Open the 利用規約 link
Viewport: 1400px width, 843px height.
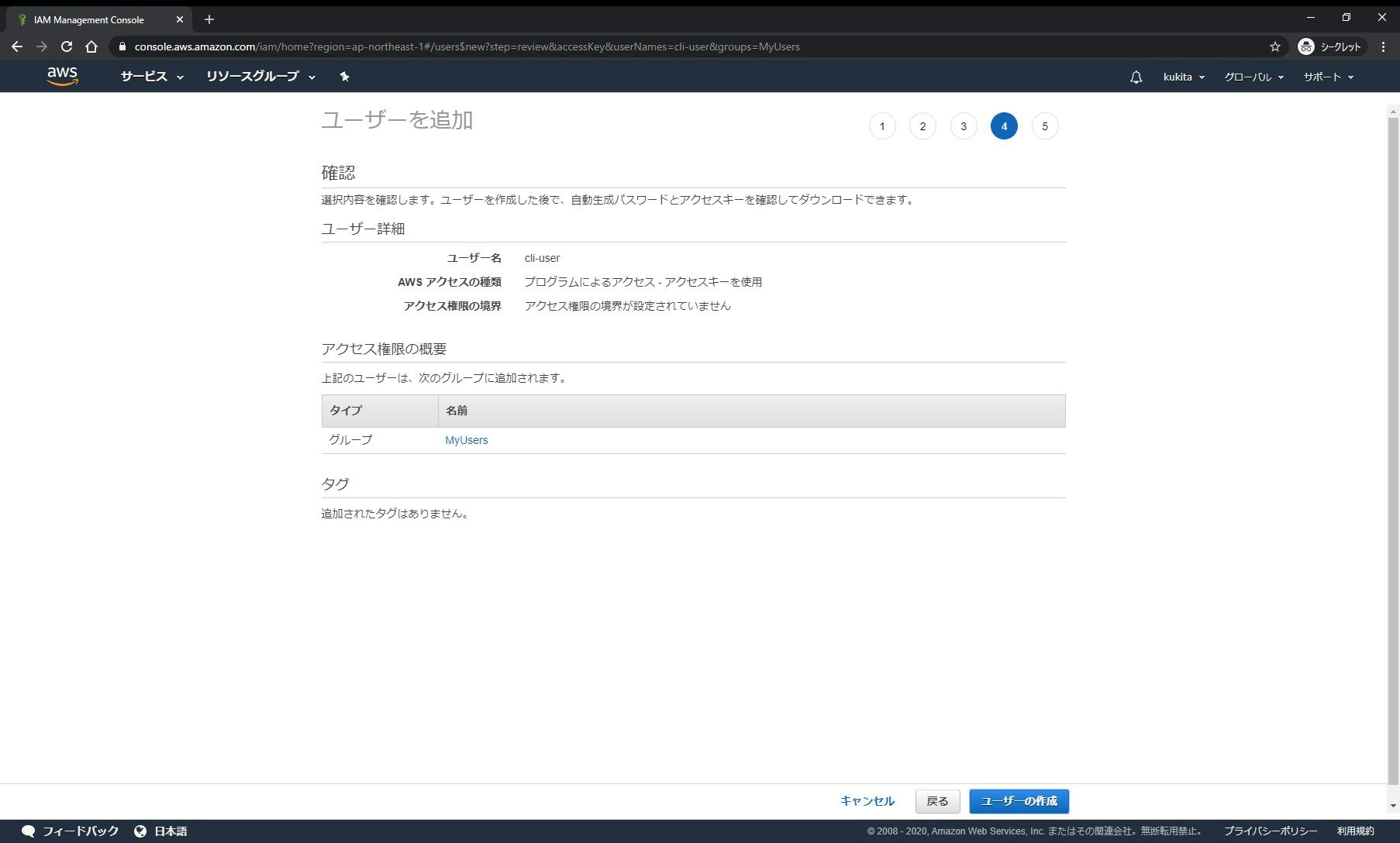[1355, 831]
